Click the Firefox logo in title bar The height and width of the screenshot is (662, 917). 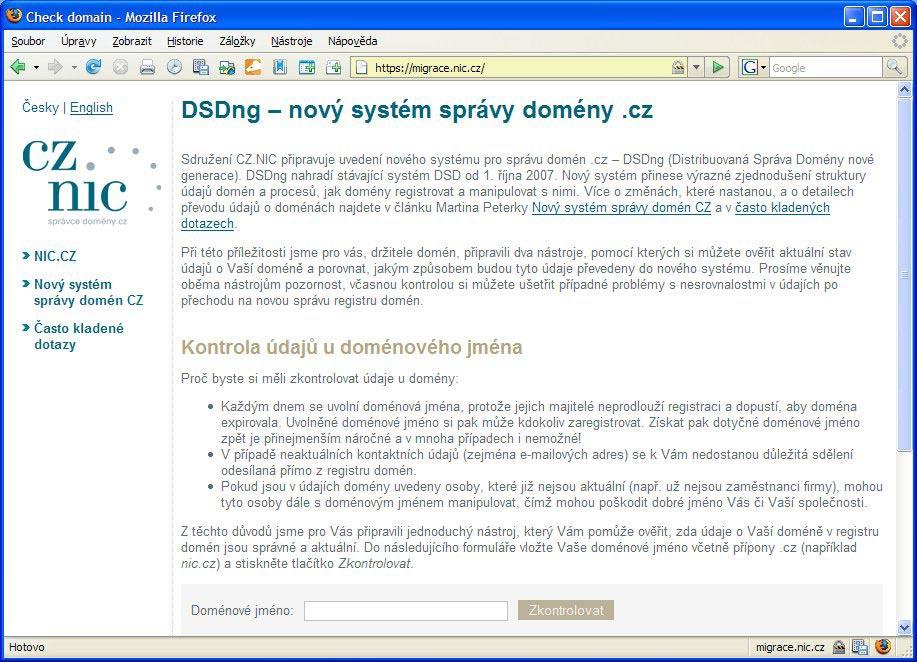pyautogui.click(x=13, y=16)
